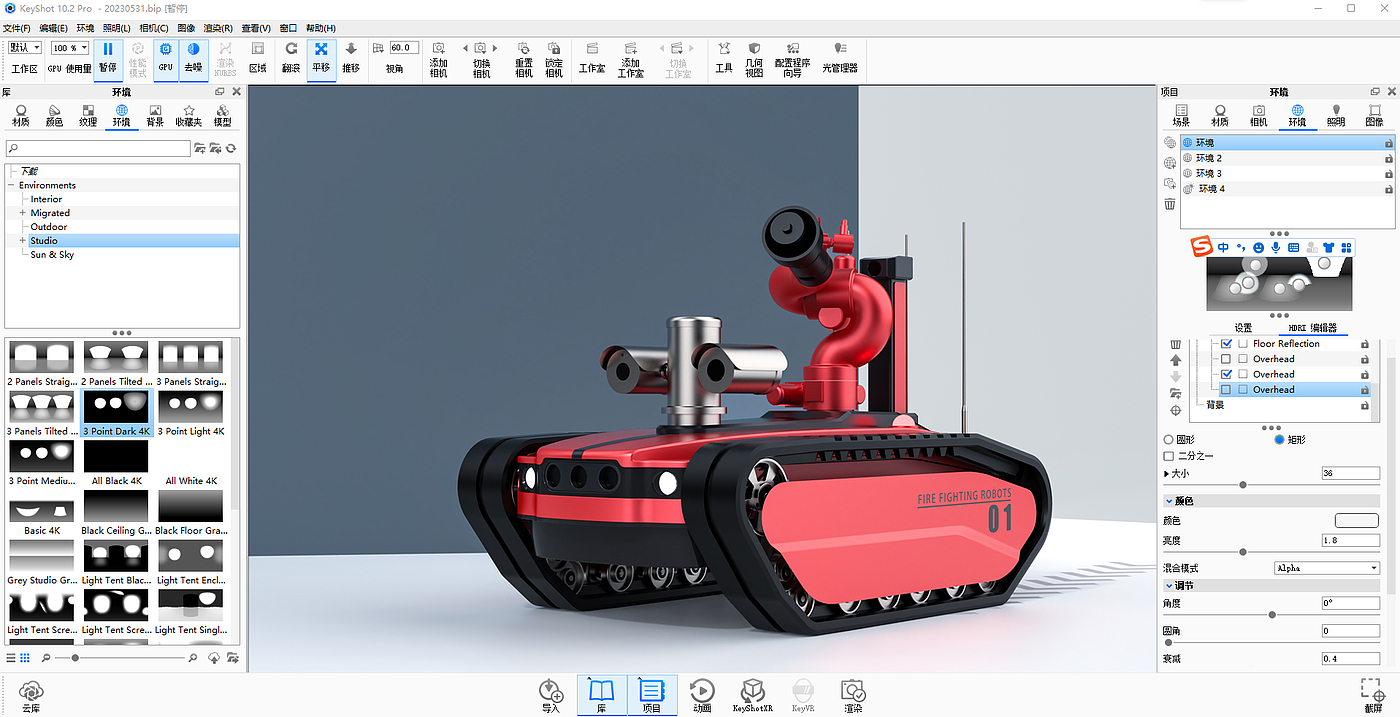Expand the Migrated folder in tree

(x=22, y=213)
